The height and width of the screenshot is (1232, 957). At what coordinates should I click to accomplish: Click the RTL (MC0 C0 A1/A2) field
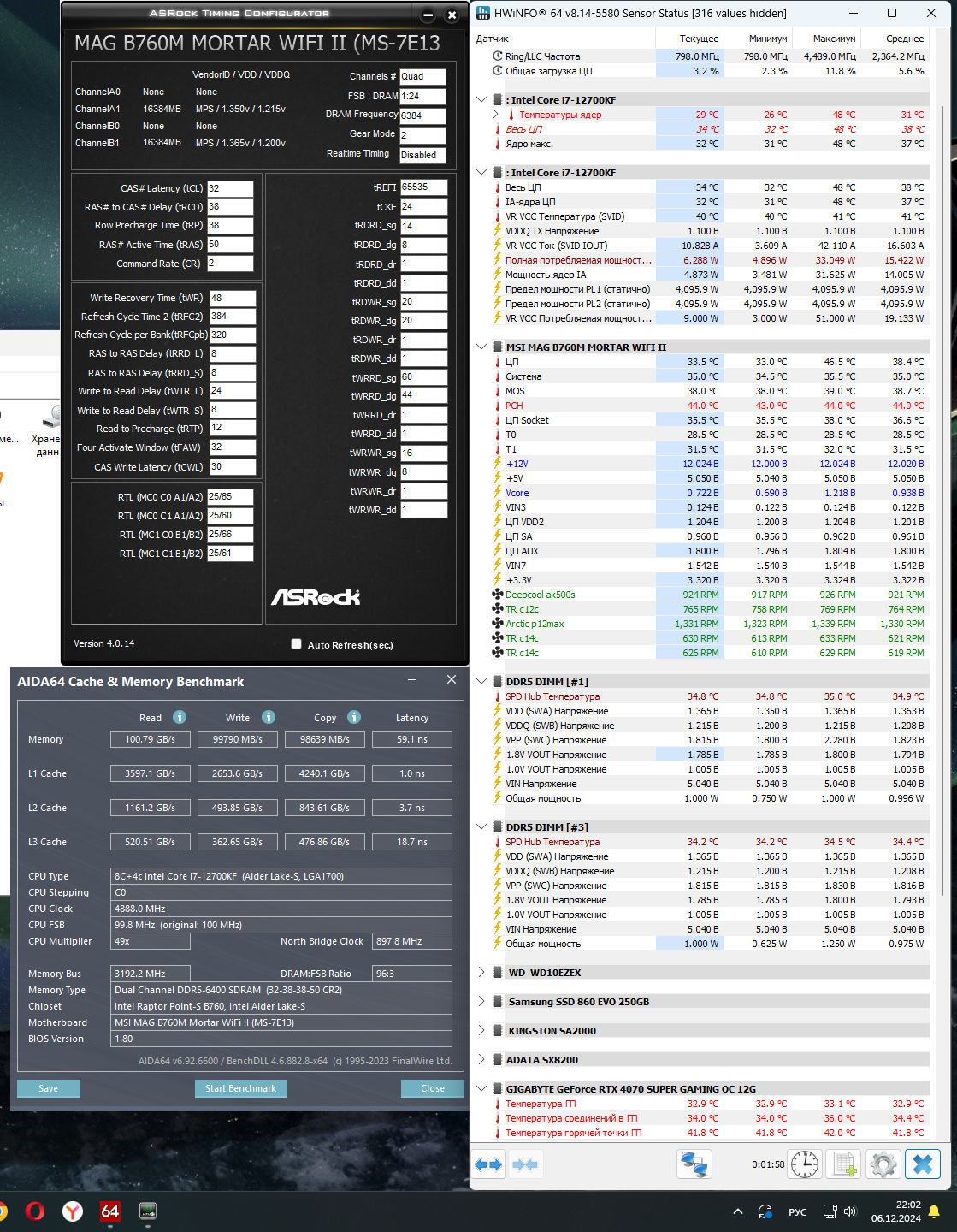(x=230, y=496)
